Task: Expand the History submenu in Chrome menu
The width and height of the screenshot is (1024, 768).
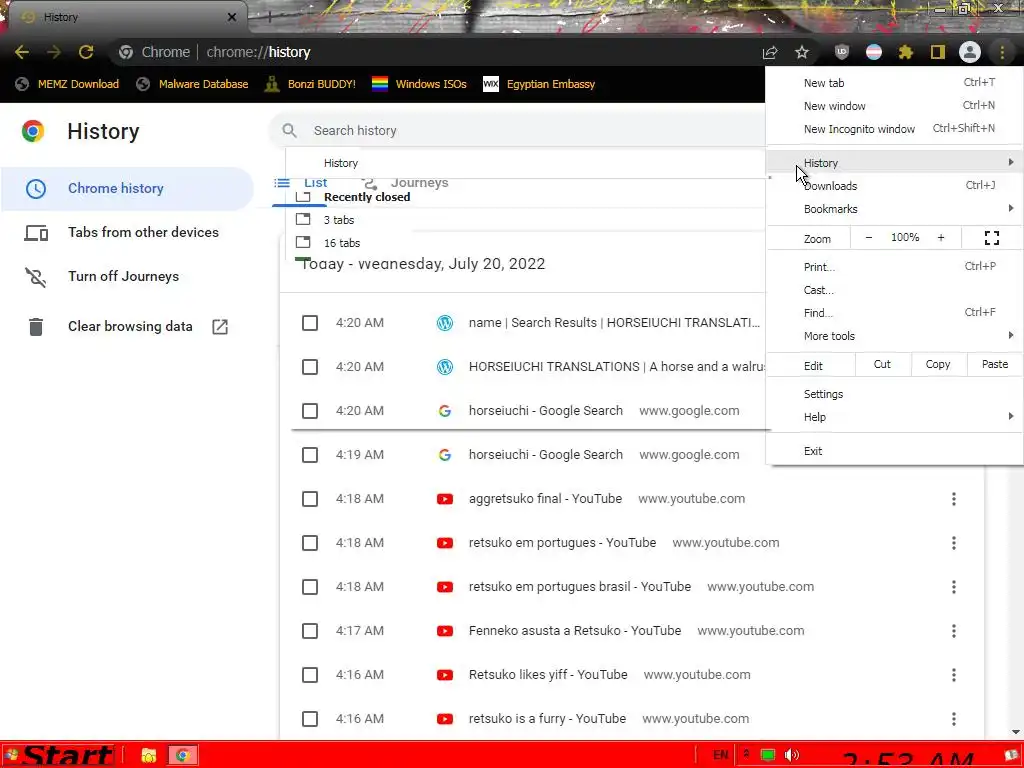Action: click(x=895, y=163)
